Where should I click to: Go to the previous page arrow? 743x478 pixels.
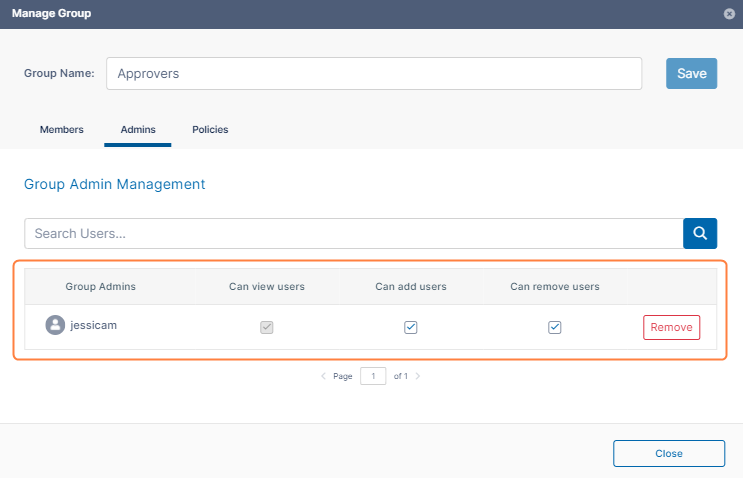[x=323, y=376]
